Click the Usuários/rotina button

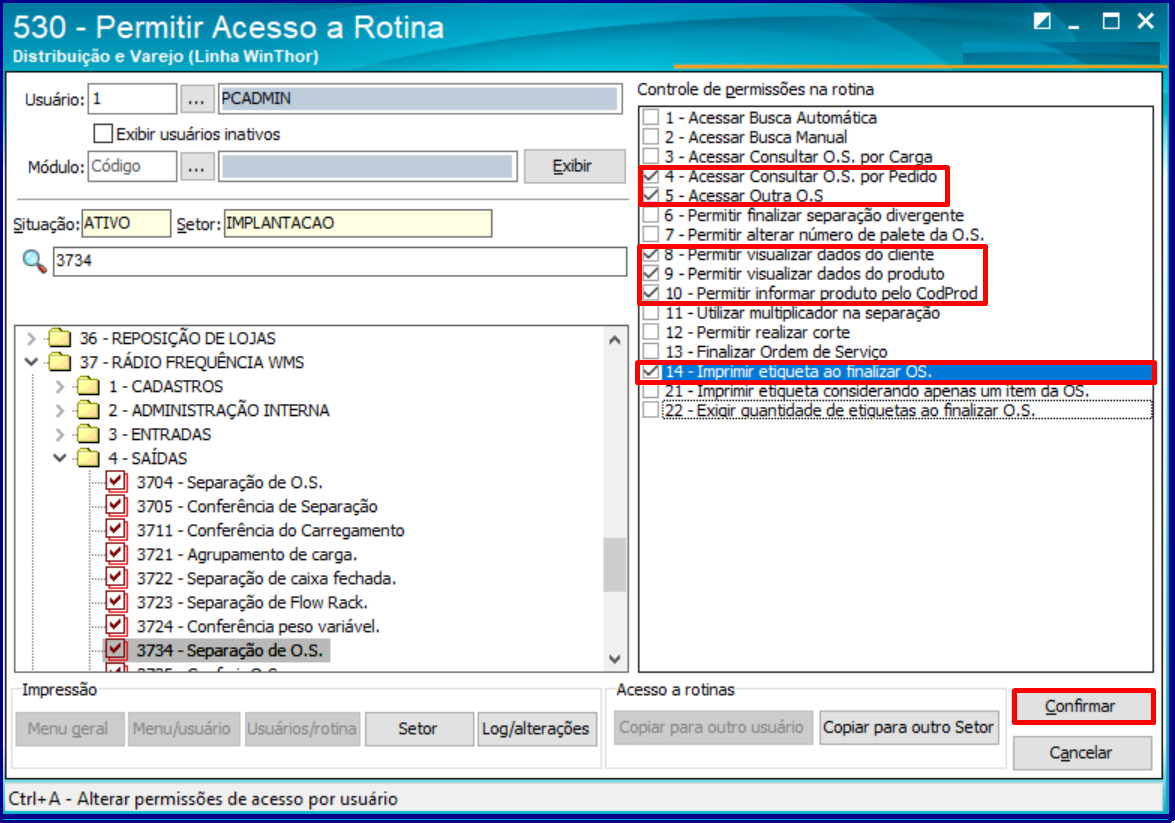click(x=302, y=729)
